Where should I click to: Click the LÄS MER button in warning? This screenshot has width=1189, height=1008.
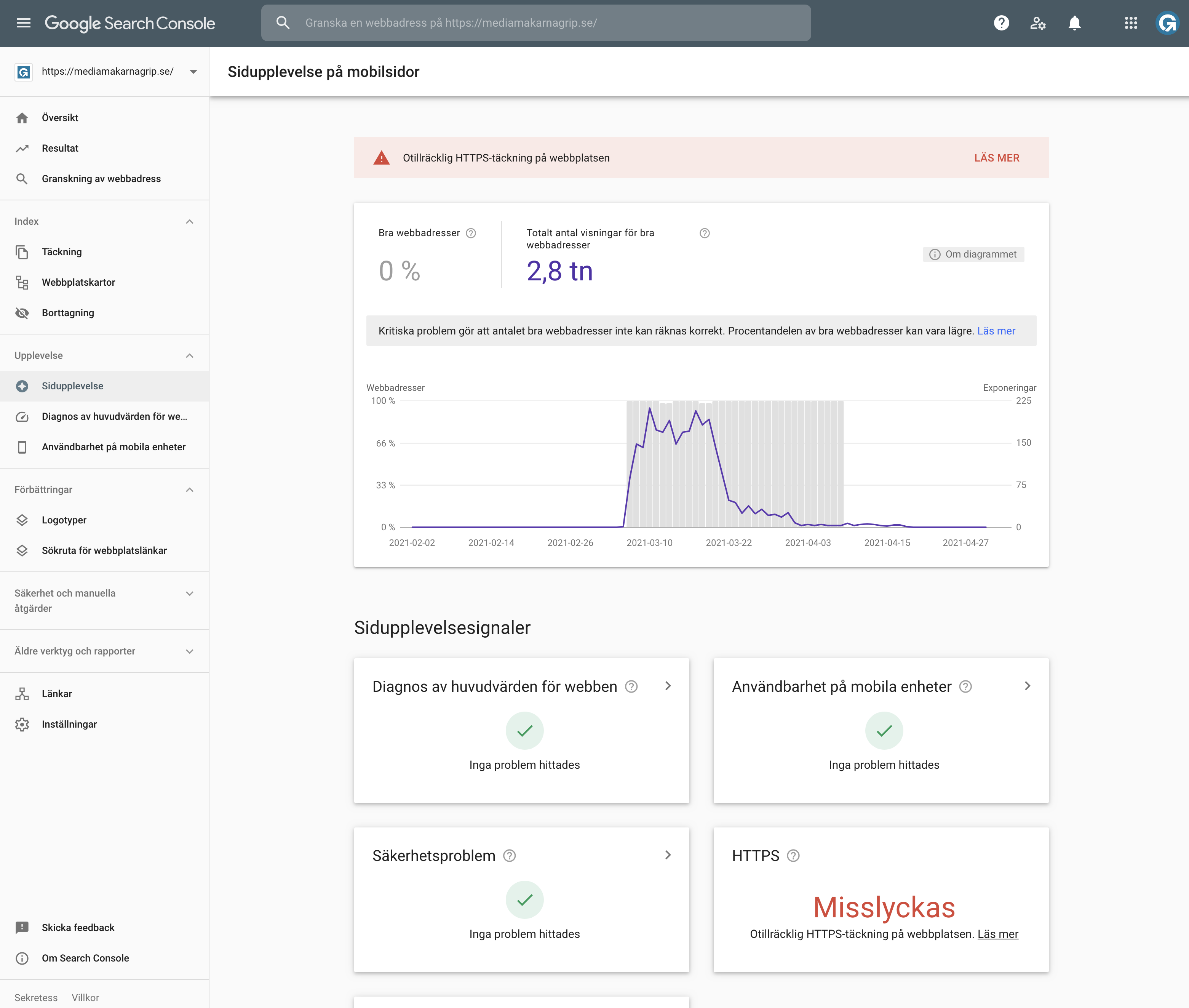(x=996, y=158)
